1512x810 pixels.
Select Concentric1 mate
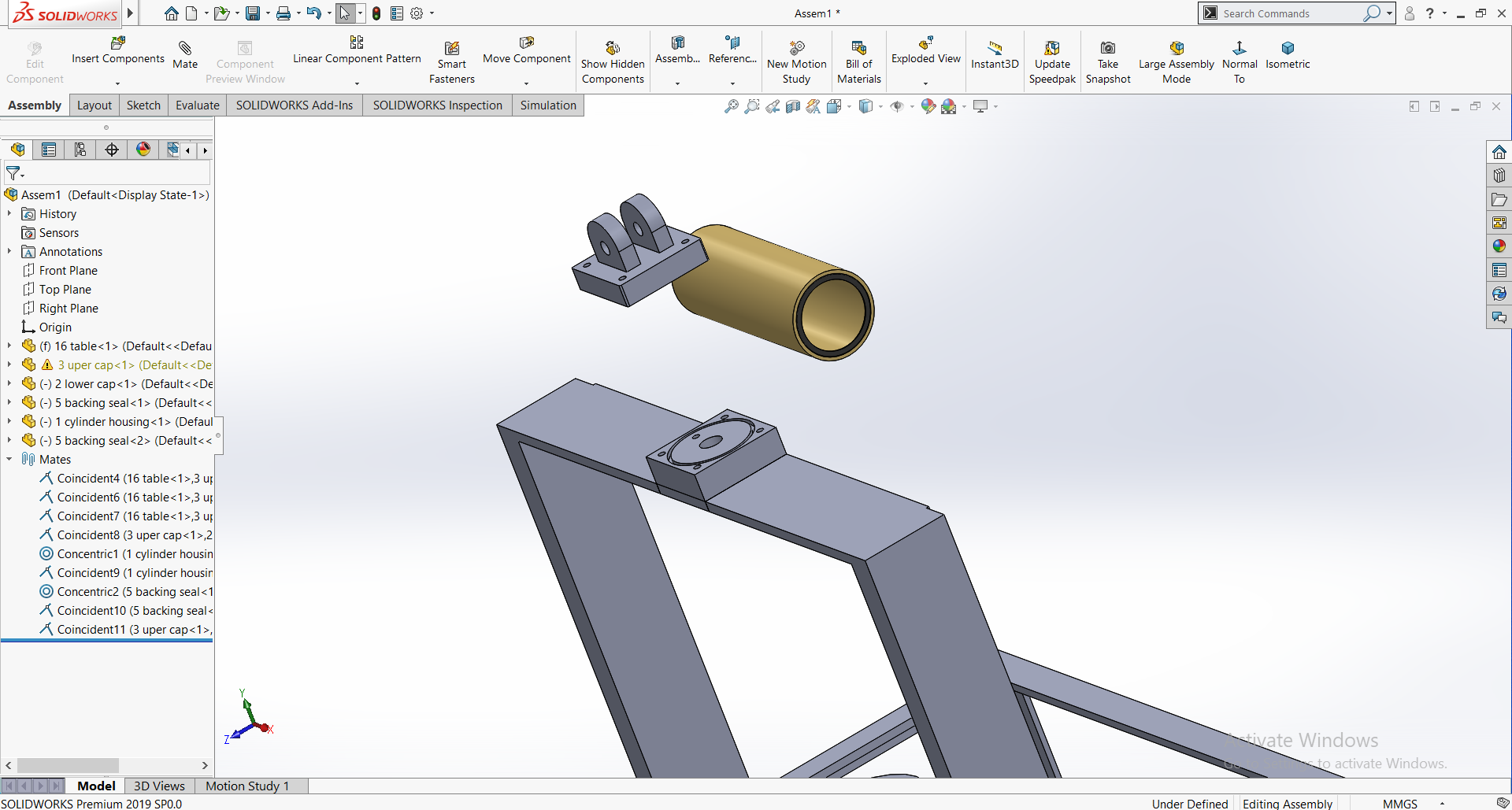click(126, 553)
